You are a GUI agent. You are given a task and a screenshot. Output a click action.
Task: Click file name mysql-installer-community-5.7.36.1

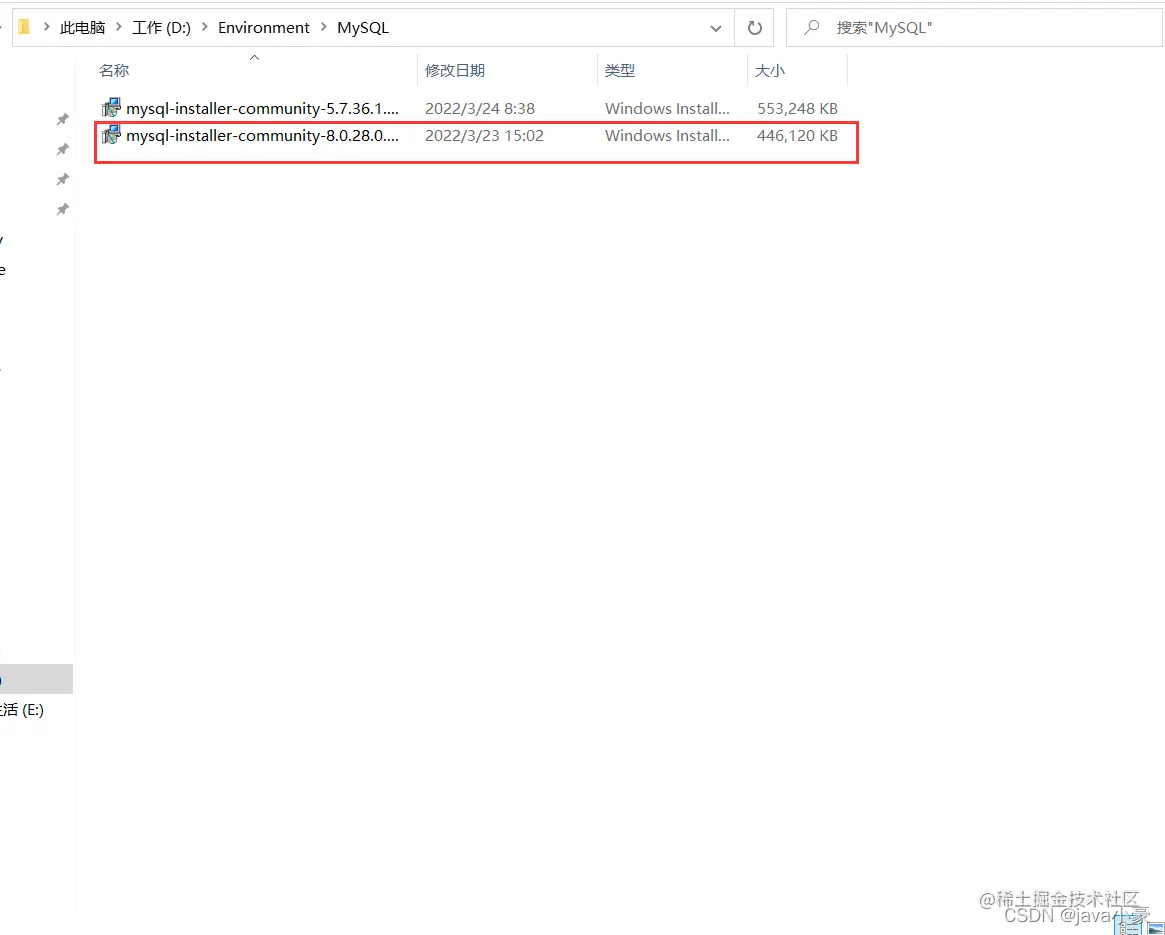262,109
